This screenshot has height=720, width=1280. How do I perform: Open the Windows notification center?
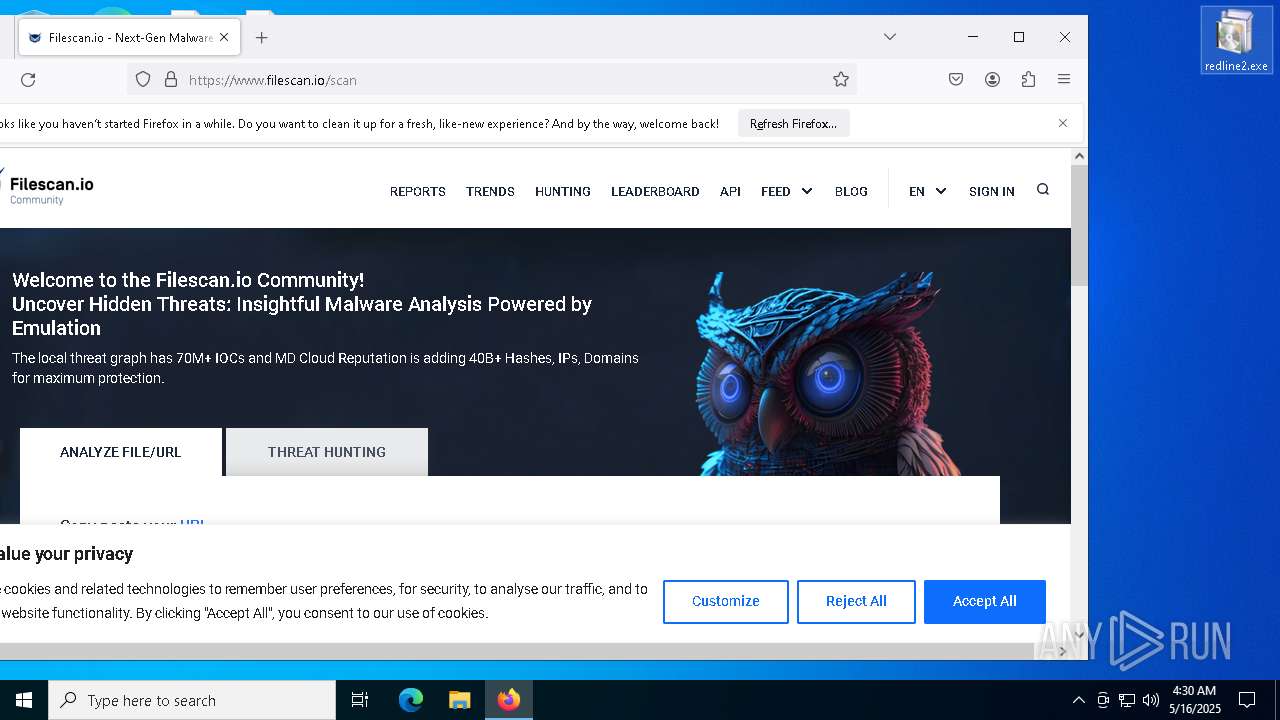click(1247, 700)
